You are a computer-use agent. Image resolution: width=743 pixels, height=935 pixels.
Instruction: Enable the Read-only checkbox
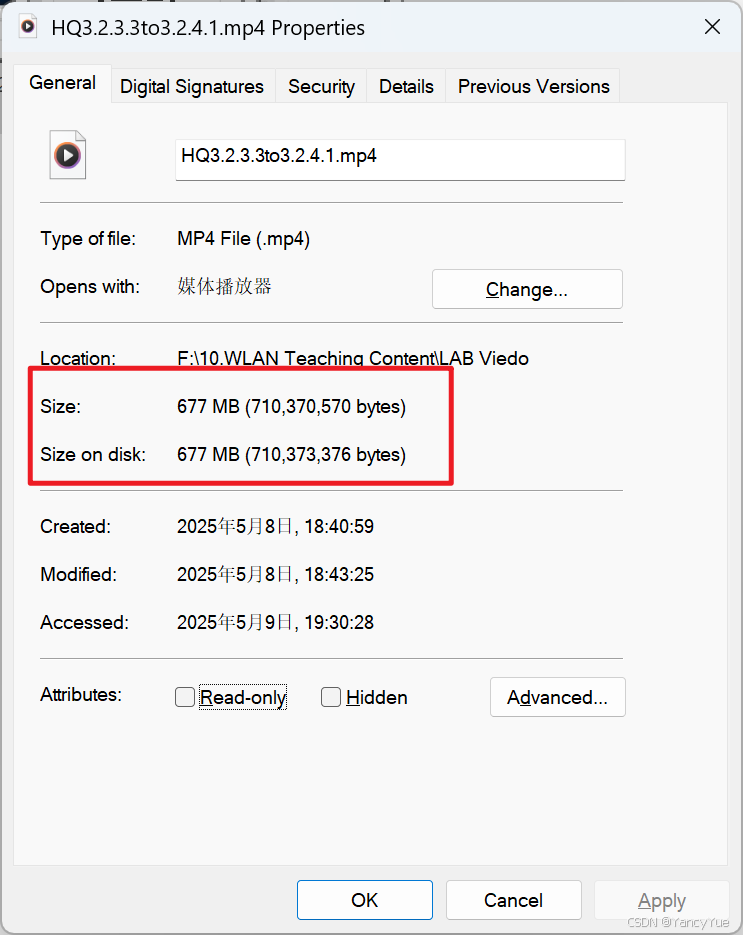[x=185, y=697]
